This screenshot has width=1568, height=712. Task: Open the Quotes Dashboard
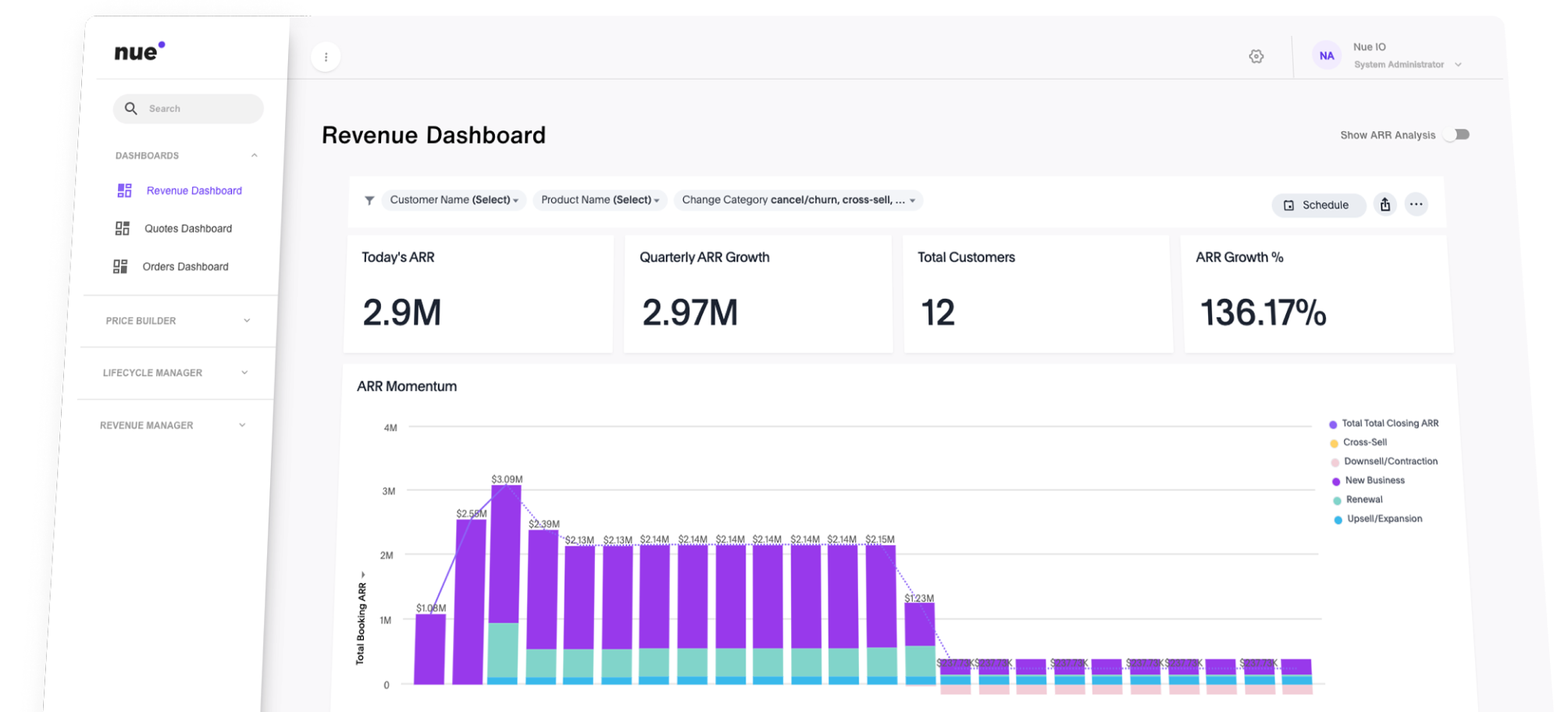click(x=187, y=229)
